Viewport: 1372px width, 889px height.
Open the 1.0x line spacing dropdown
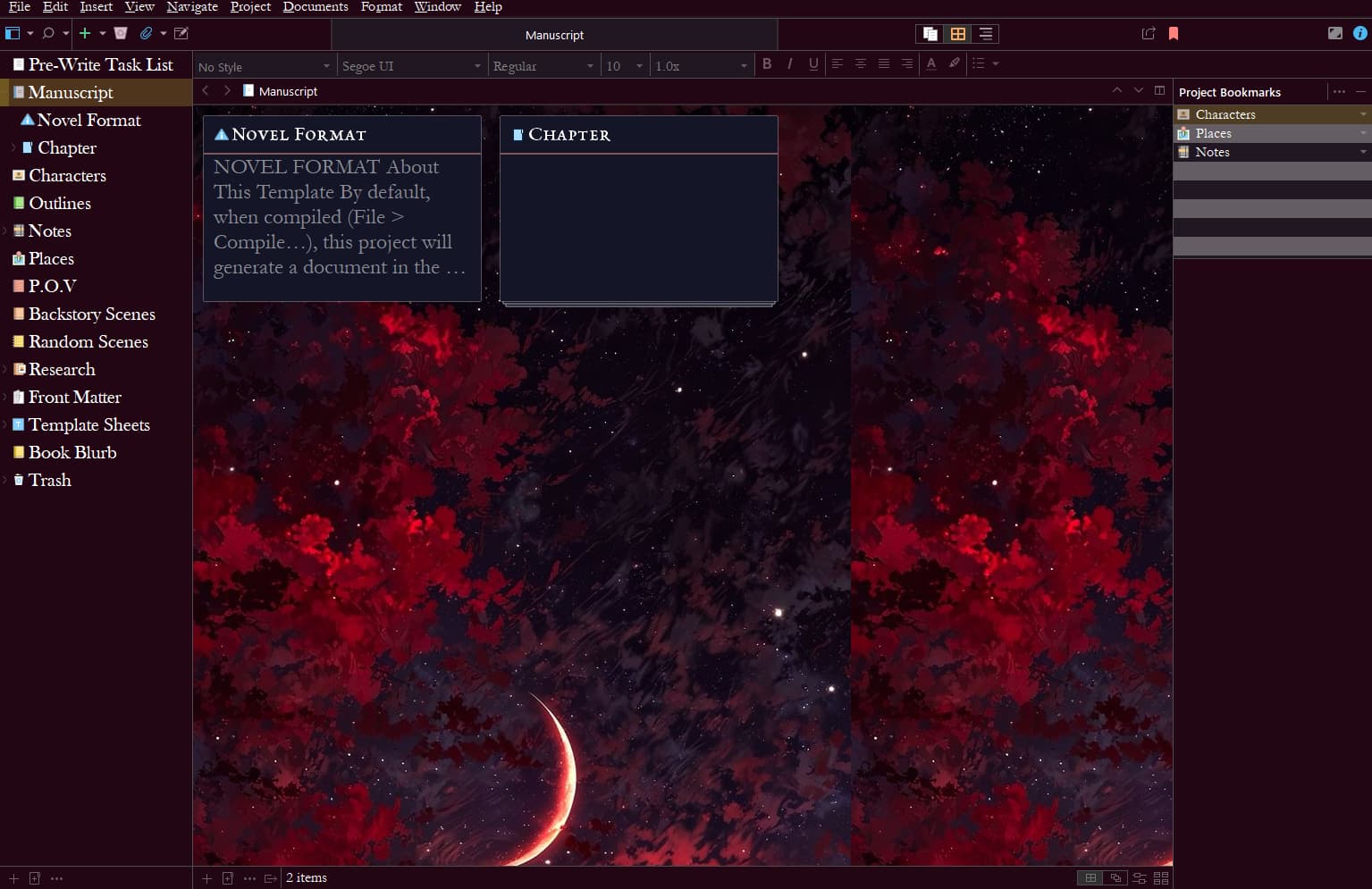[x=701, y=66]
